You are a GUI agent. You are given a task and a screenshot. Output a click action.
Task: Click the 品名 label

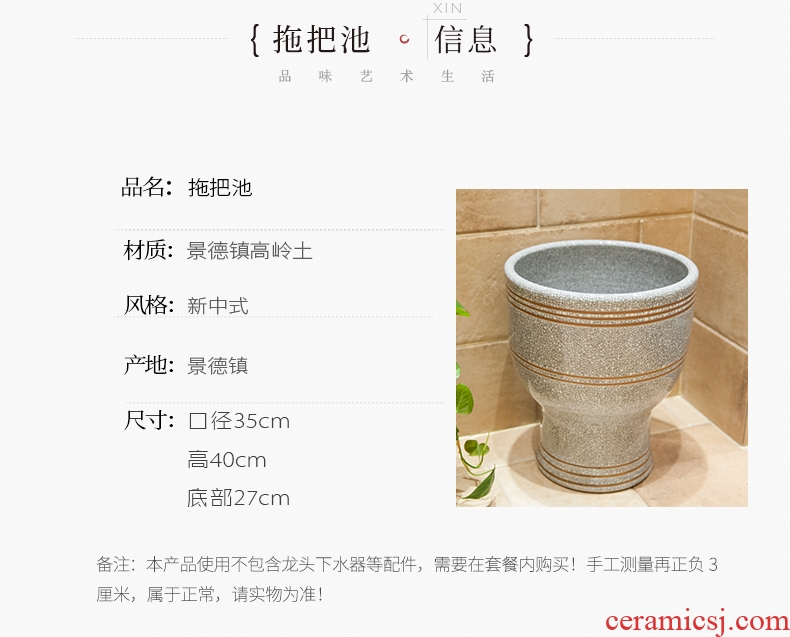pos(147,187)
